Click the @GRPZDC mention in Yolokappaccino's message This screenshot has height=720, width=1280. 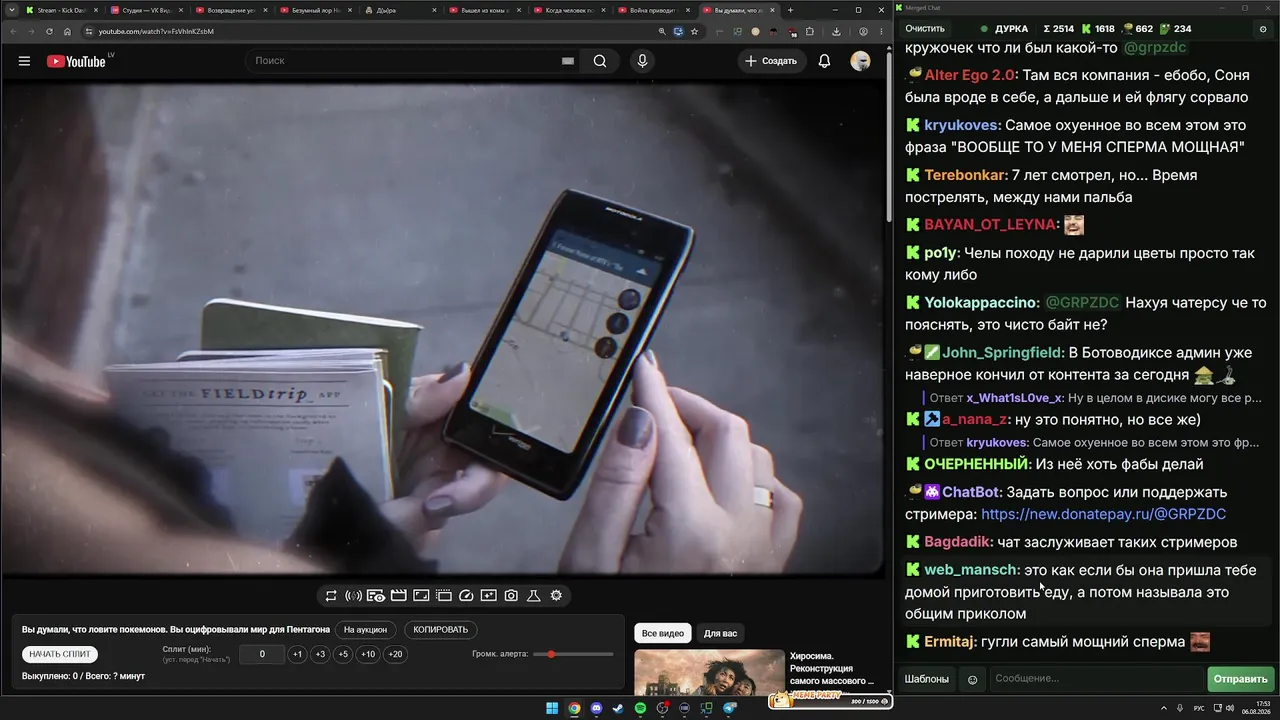(x=1082, y=302)
